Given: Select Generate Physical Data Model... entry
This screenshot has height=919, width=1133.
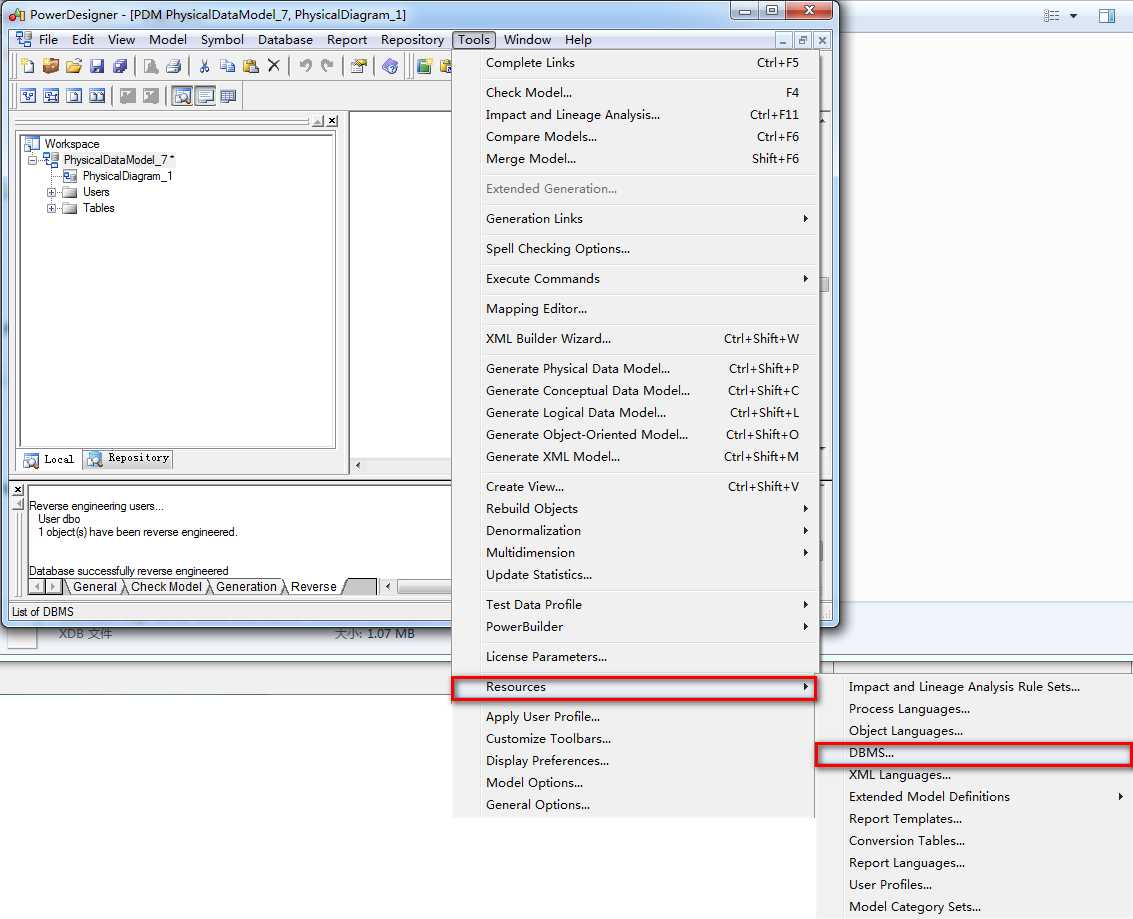Looking at the screenshot, I should coord(647,368).
